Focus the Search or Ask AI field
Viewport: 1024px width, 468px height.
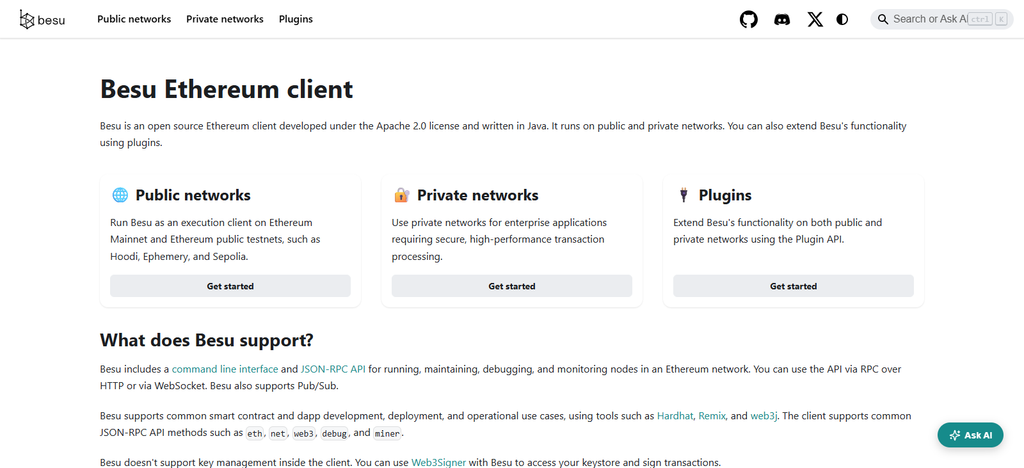941,20
